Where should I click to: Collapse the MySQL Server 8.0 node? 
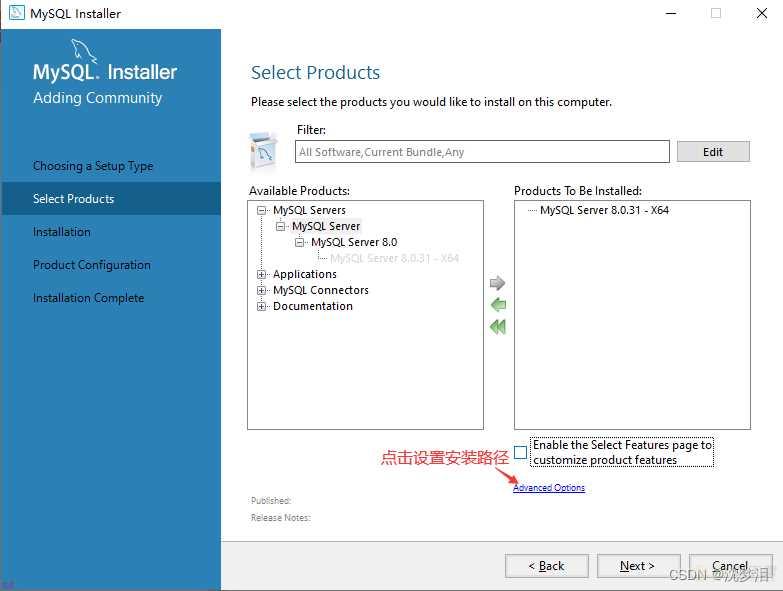(x=299, y=242)
